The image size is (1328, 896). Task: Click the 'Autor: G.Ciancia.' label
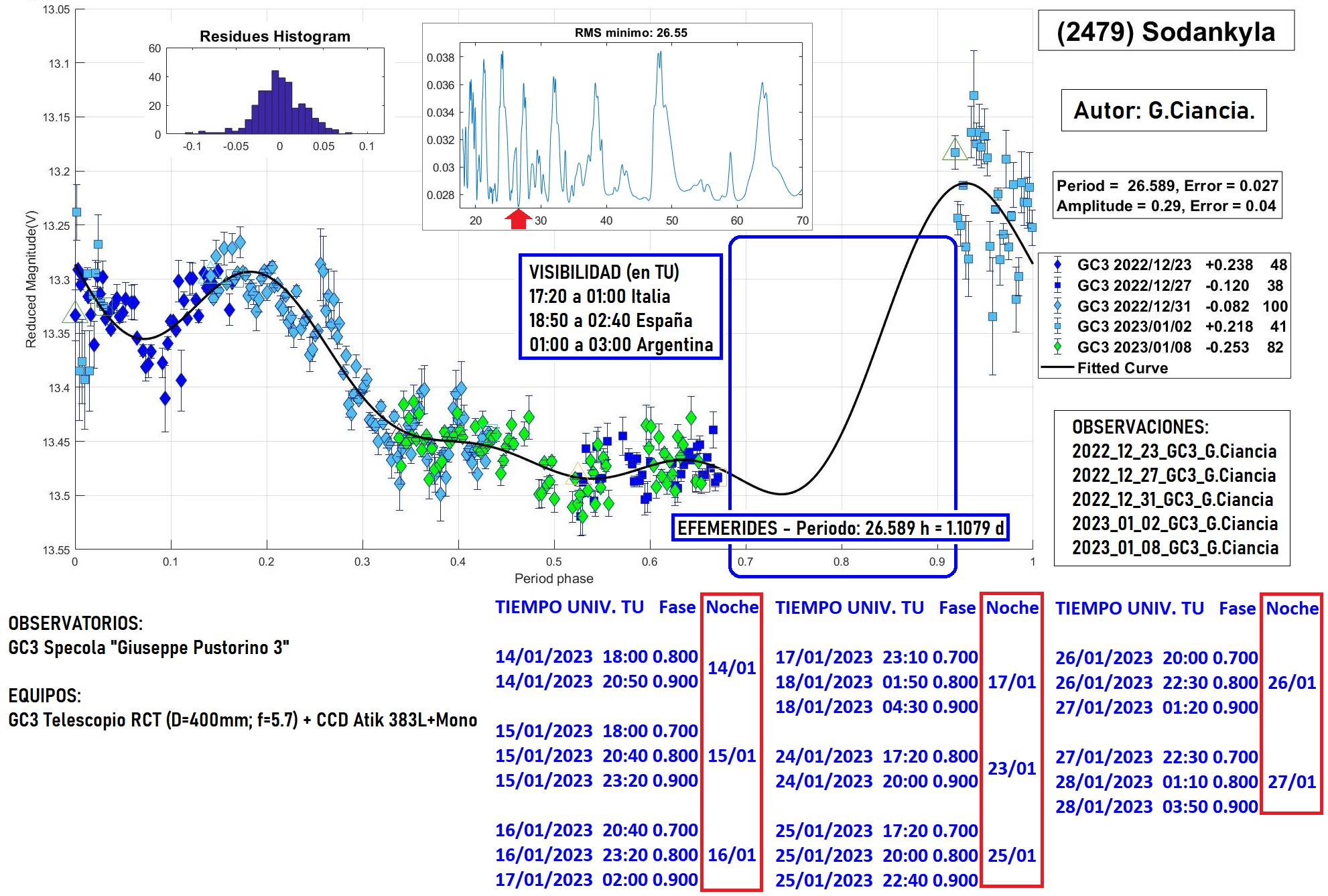point(1164,111)
